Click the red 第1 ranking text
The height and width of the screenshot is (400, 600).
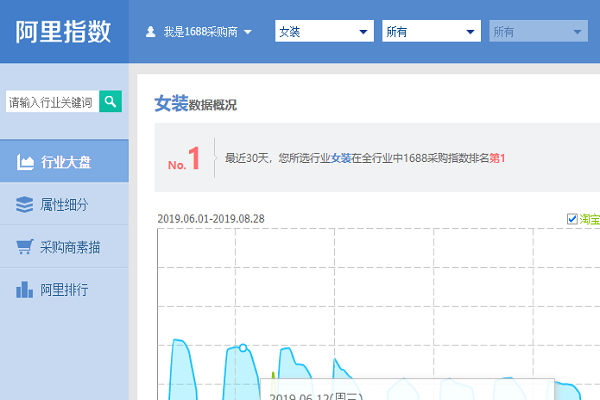[x=497, y=158]
